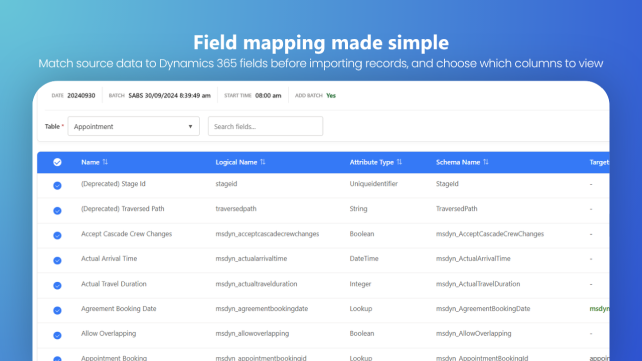Click the DateTime attribute type cell
This screenshot has width=642, height=361.
[364, 259]
